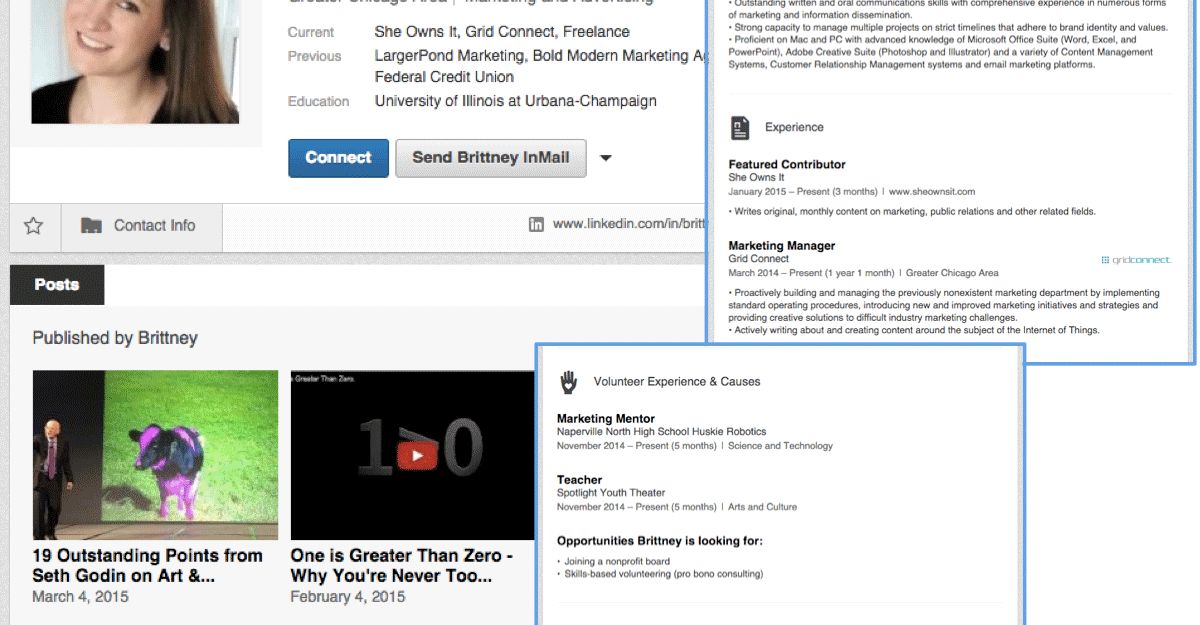
Task: Click Spotlight Youth Theater organization
Action: (x=611, y=493)
